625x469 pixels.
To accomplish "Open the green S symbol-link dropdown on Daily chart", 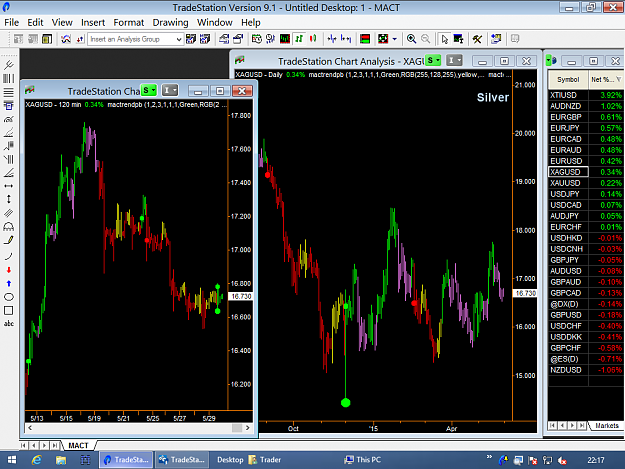I will click(x=433, y=60).
